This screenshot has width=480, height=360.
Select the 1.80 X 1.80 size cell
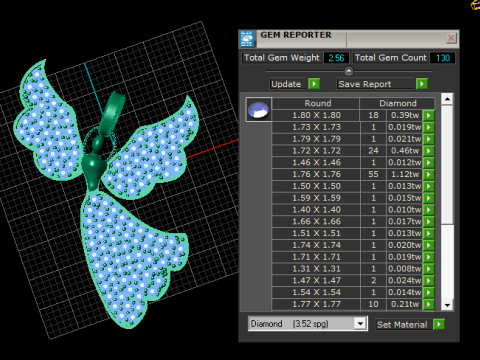[316, 115]
